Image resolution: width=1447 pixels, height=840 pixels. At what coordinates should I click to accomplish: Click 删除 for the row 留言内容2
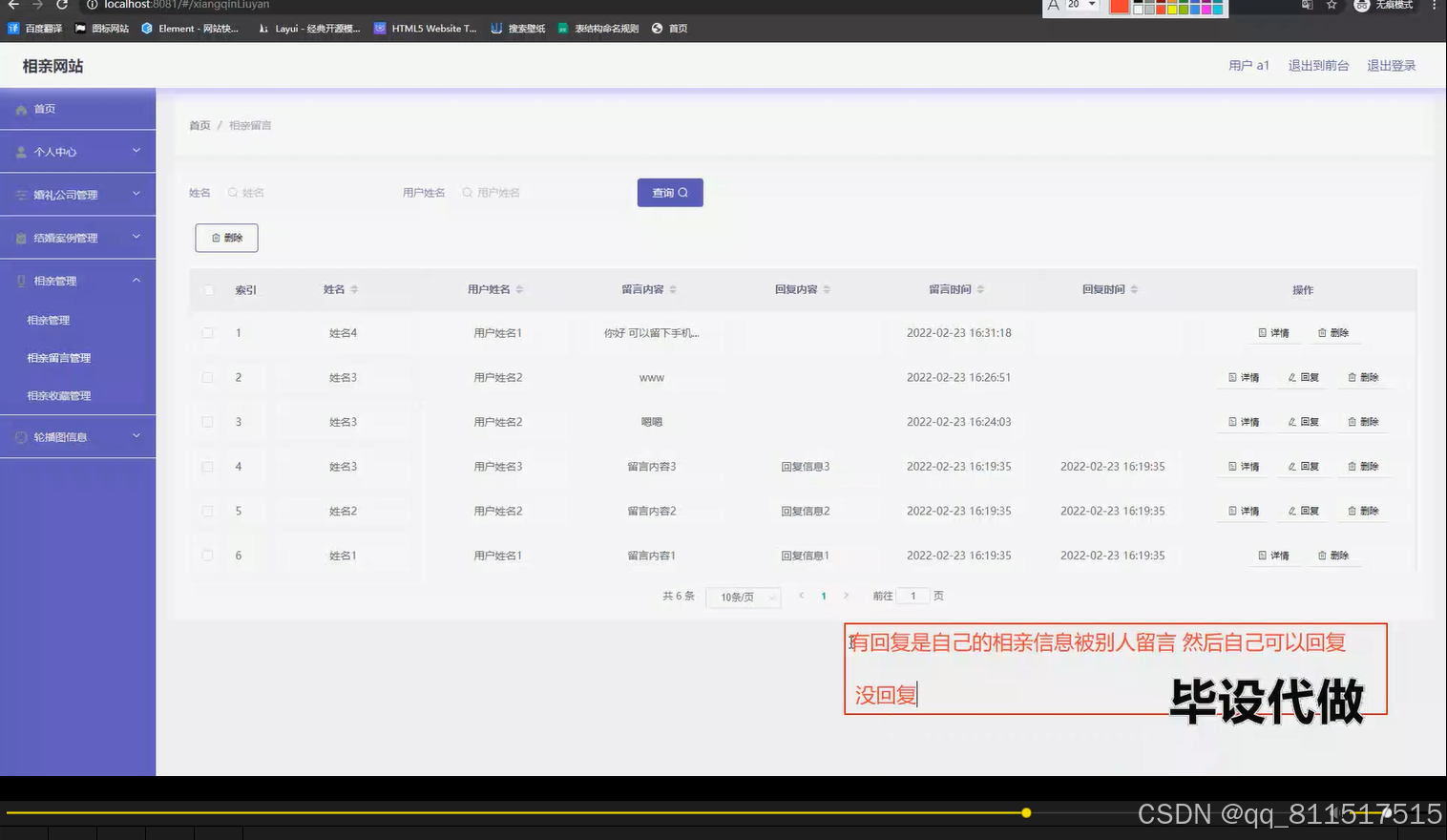[x=1362, y=511]
